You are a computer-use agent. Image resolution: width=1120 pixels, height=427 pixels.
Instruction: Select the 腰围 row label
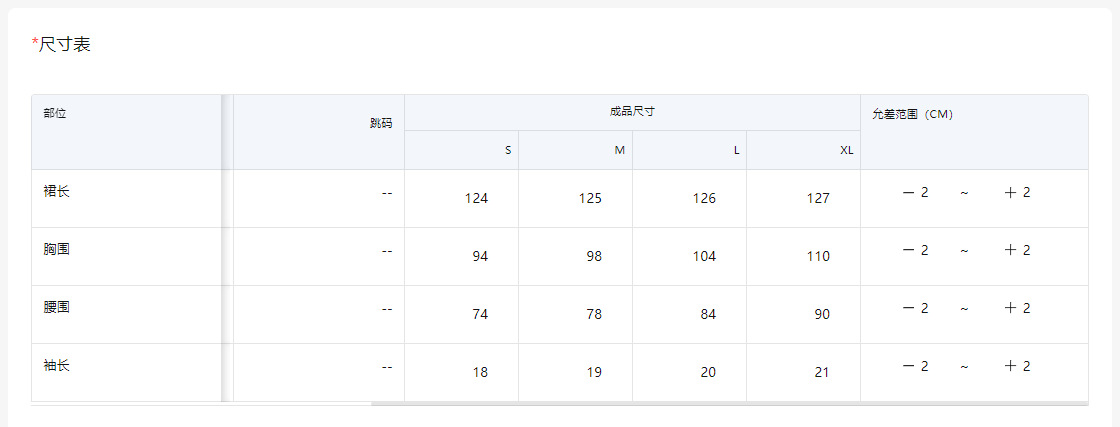56,307
